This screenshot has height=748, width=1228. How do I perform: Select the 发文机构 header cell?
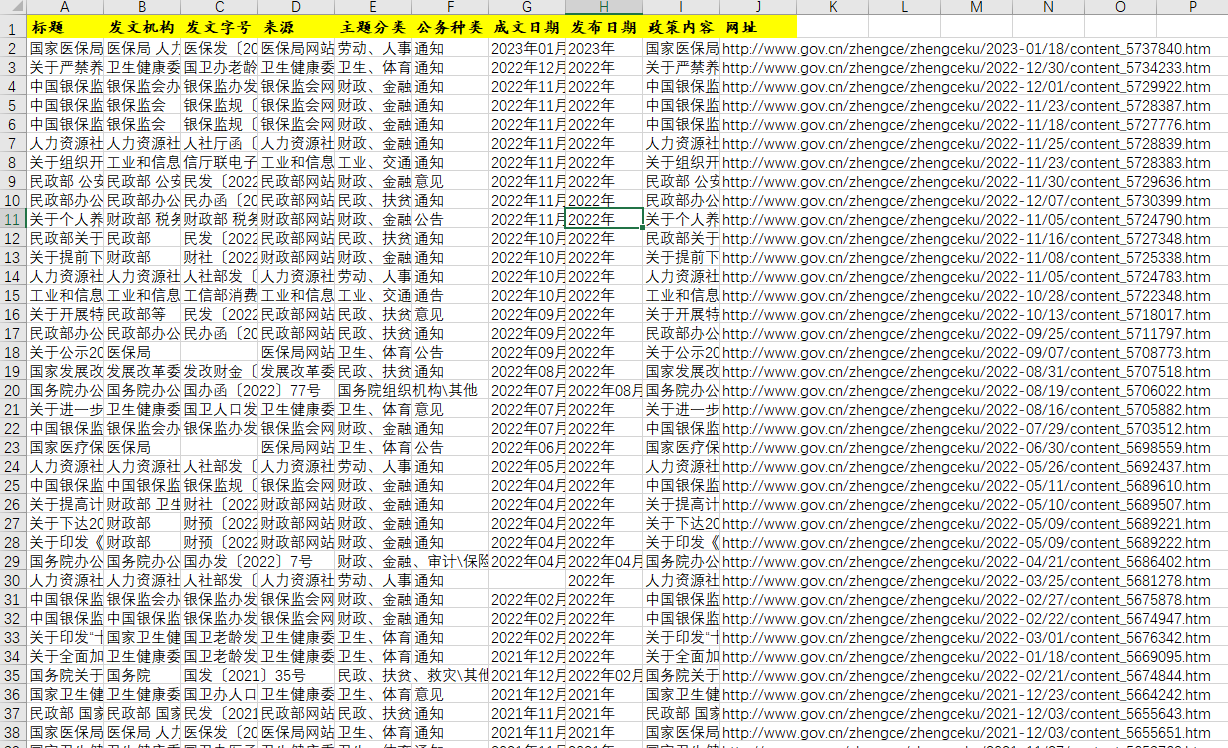click(142, 26)
